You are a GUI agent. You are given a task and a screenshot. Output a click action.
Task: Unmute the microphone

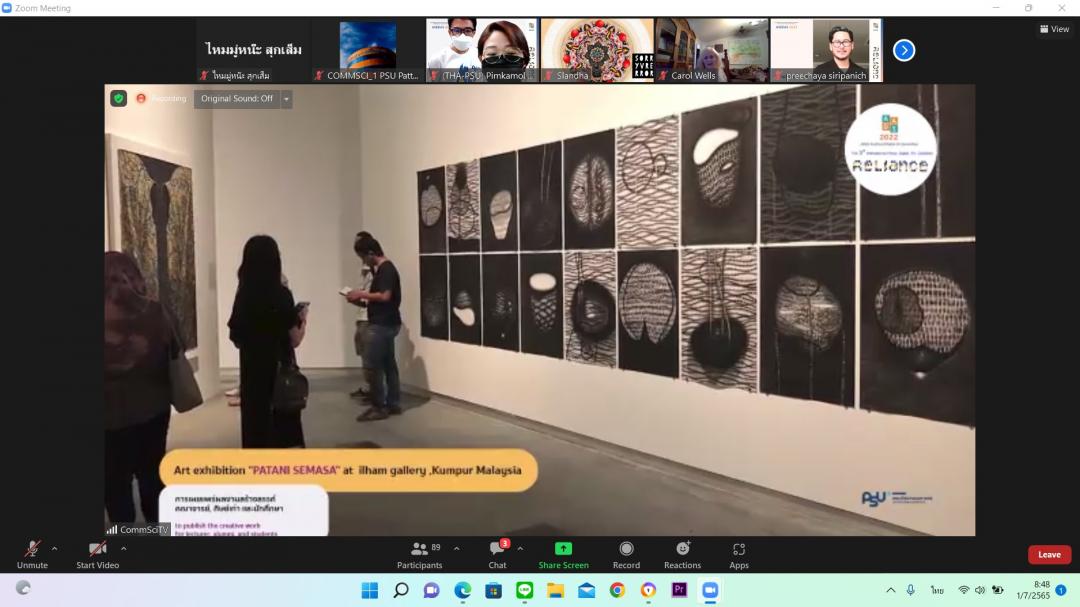[x=32, y=550]
